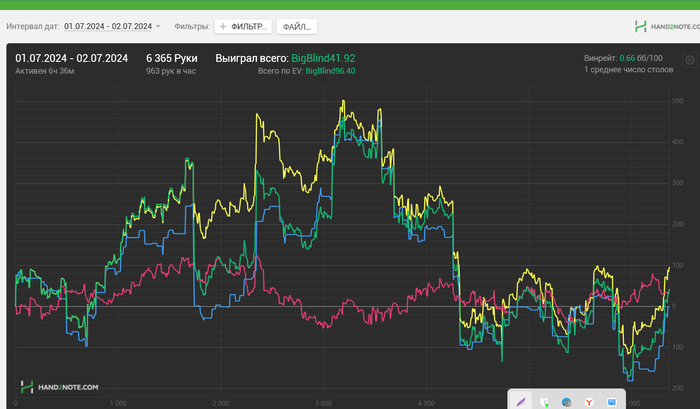Click the Hand2Note logo in the header

click(x=640, y=26)
